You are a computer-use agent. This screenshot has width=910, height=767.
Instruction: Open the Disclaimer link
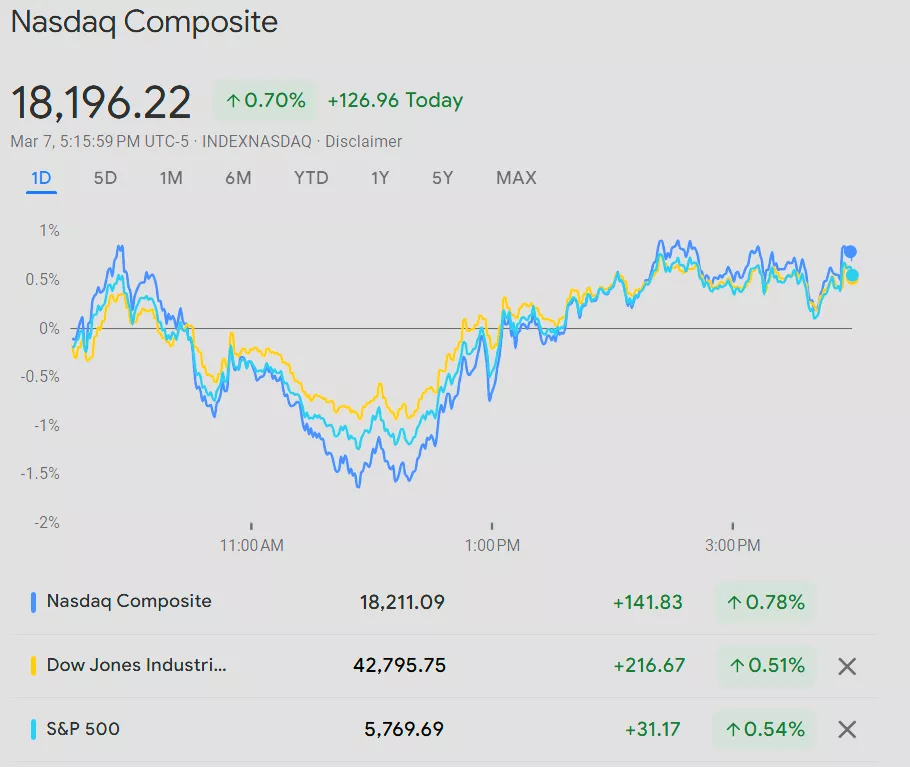(363, 142)
